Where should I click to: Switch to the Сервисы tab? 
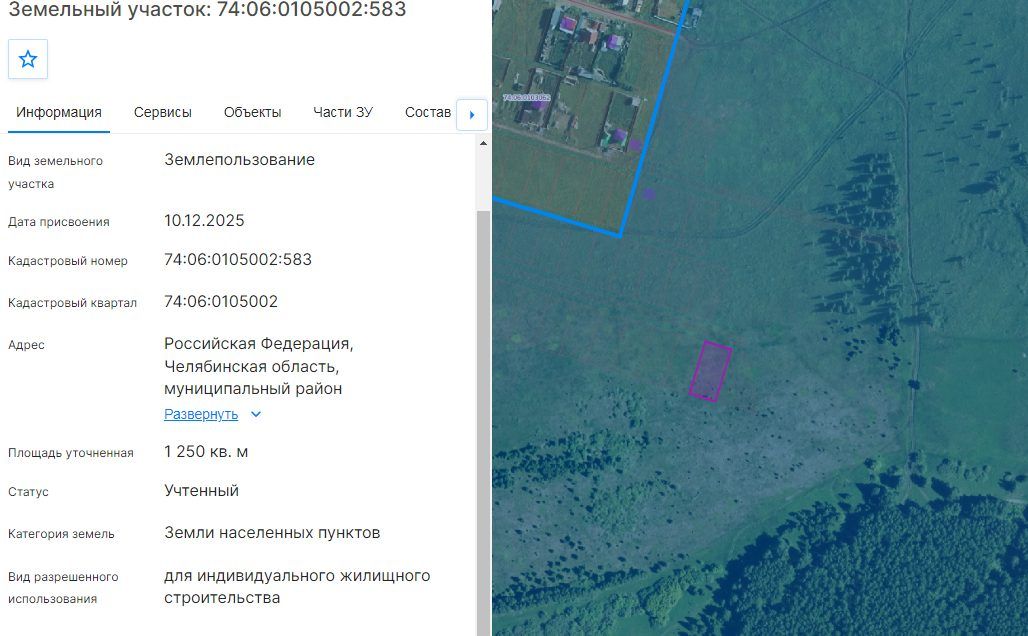pos(163,112)
